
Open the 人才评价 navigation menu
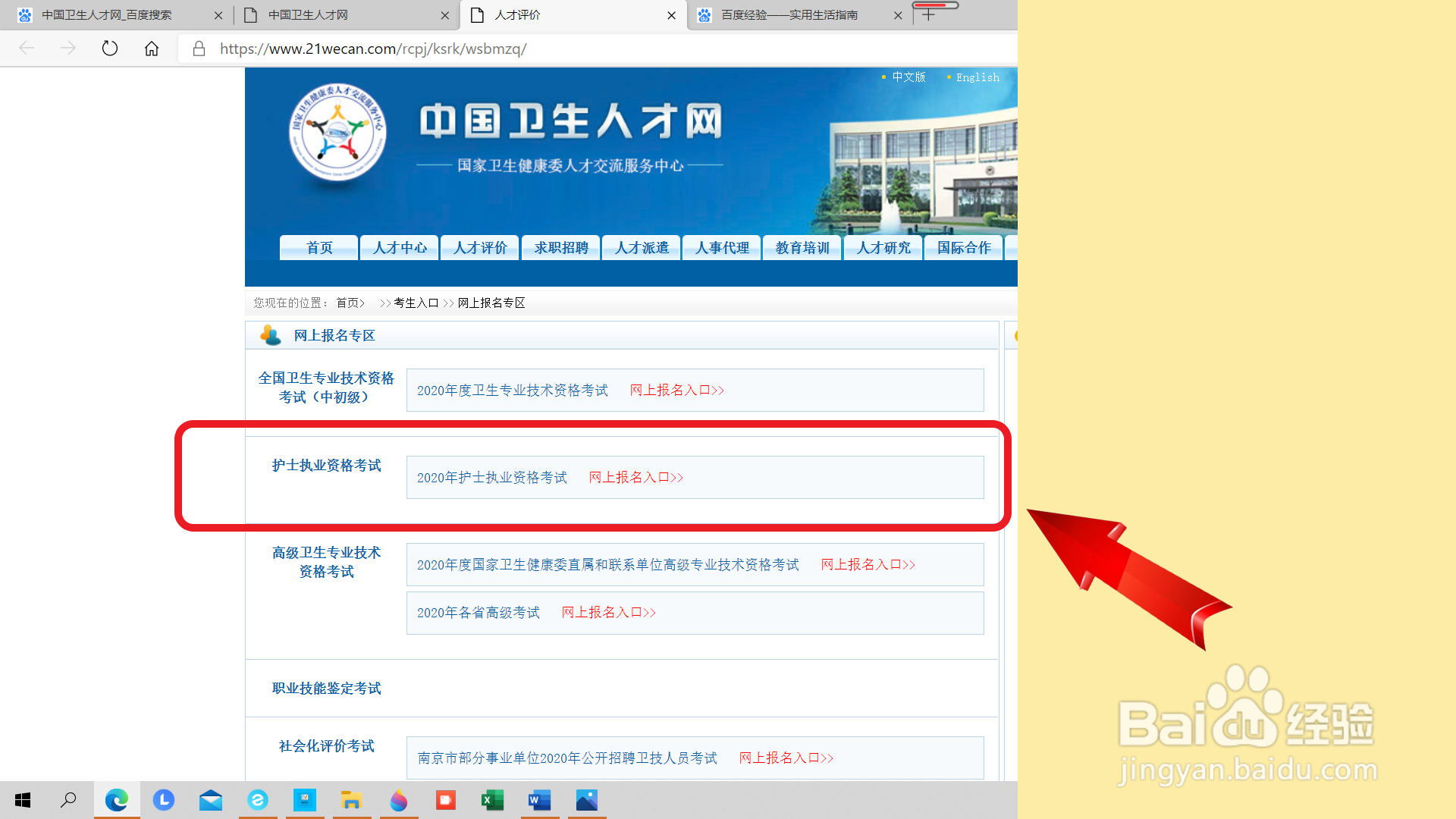tap(480, 248)
